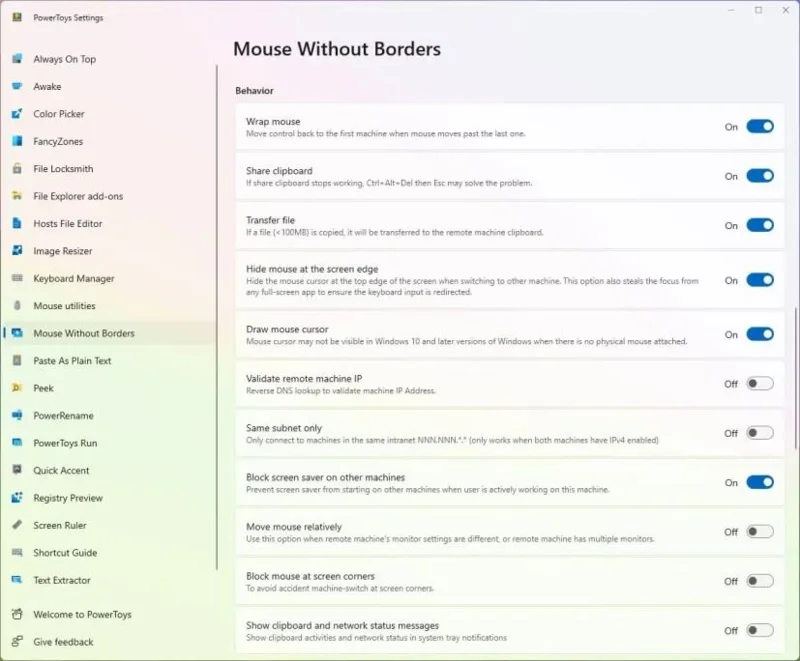Image resolution: width=800 pixels, height=661 pixels.
Task: Click the sidebar navigation scrollbar
Action: [x=217, y=316]
